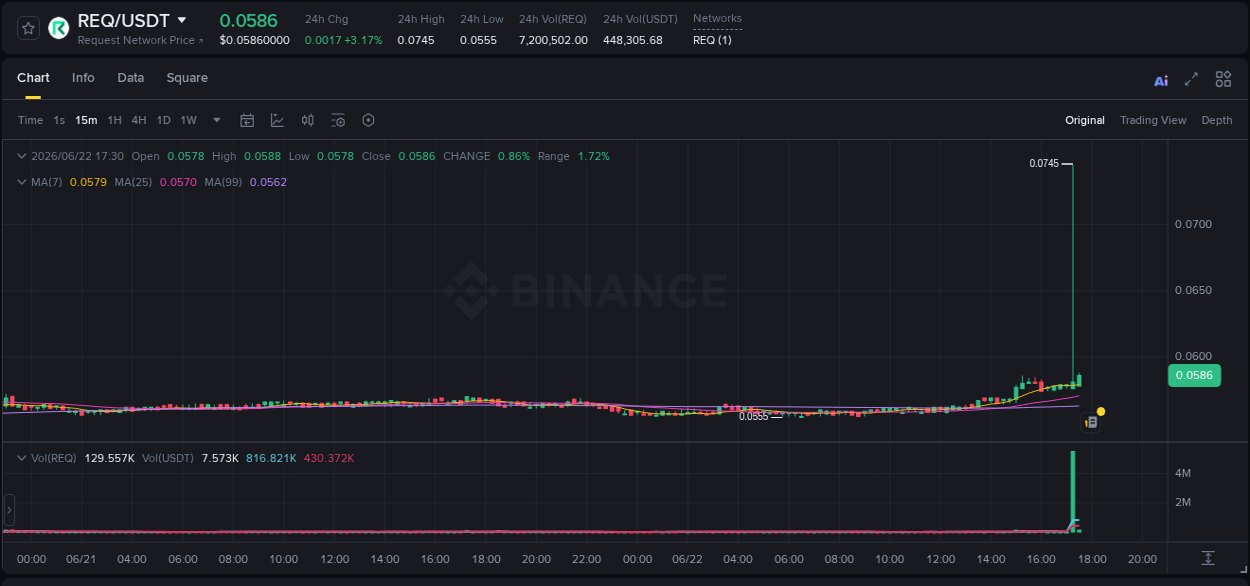Open the news note icon on chart

click(x=1091, y=423)
